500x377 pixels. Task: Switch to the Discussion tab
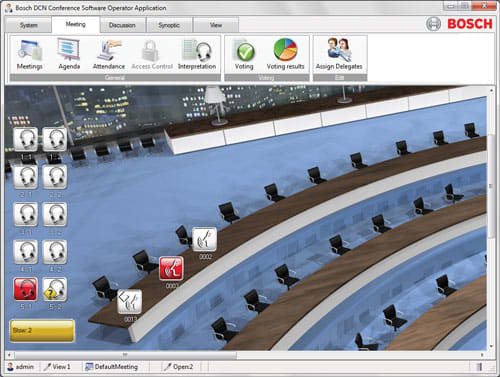click(122, 25)
